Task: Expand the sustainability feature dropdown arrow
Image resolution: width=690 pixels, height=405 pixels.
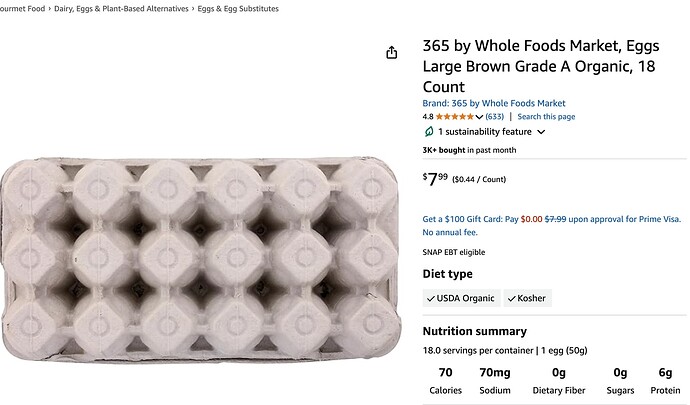Action: click(541, 132)
